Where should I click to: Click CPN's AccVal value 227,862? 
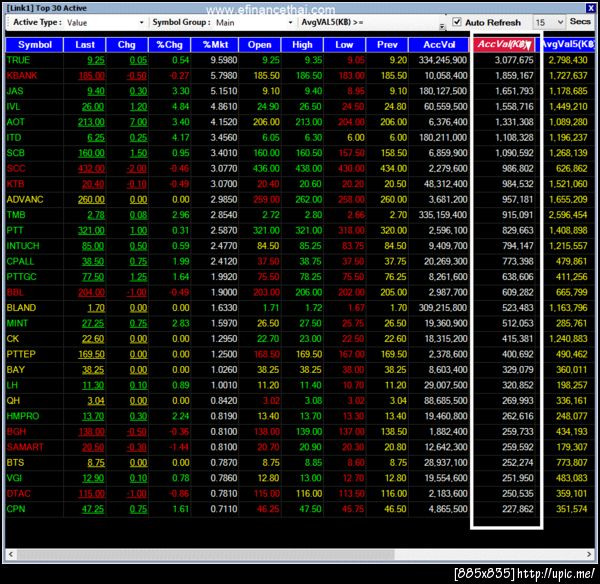[518, 509]
